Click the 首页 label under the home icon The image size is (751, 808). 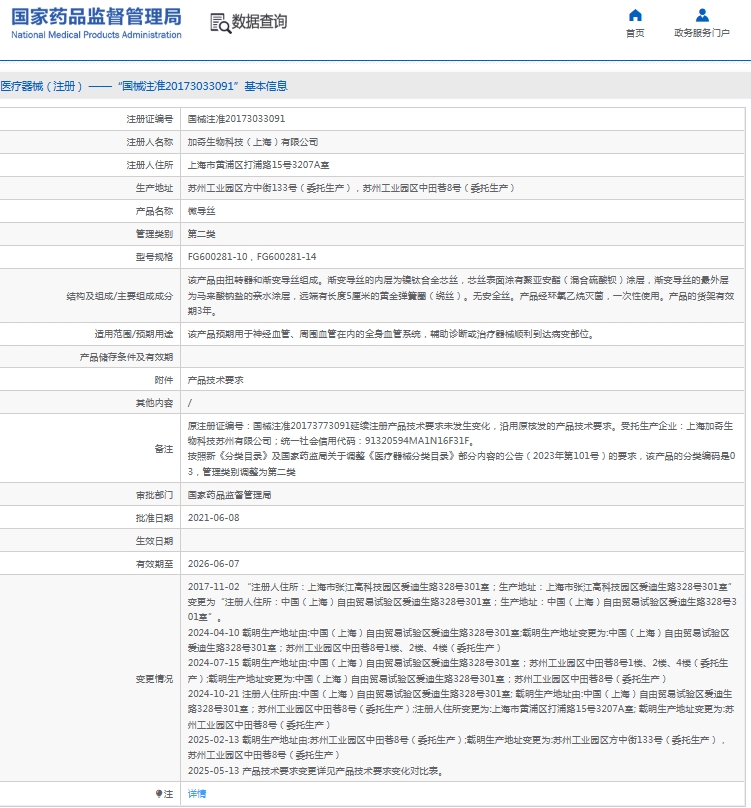coord(635,33)
